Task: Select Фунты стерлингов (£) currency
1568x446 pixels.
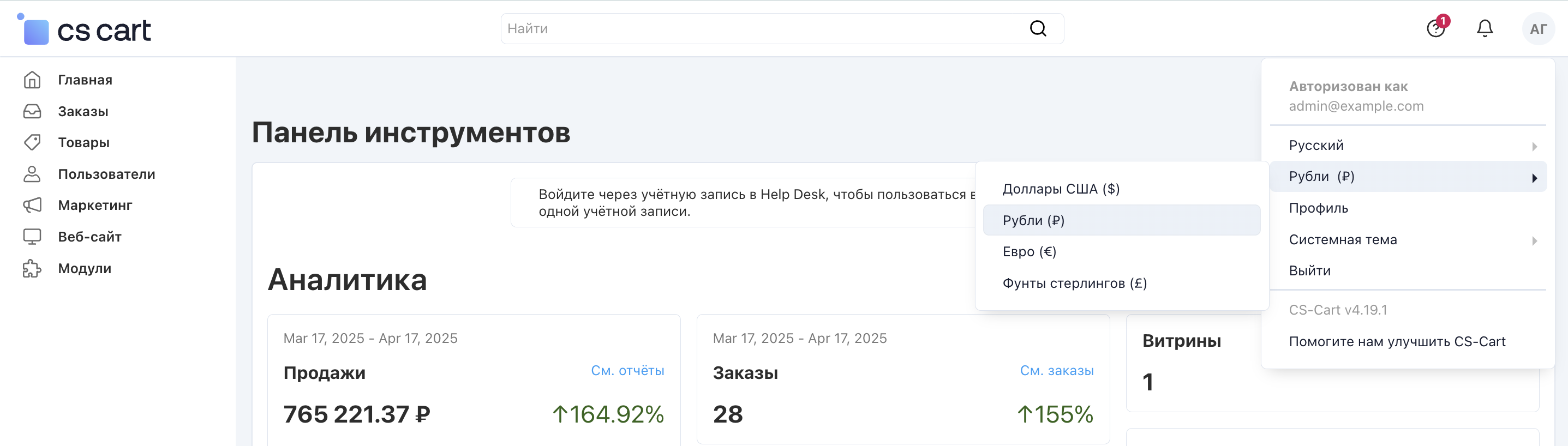Action: point(1074,284)
